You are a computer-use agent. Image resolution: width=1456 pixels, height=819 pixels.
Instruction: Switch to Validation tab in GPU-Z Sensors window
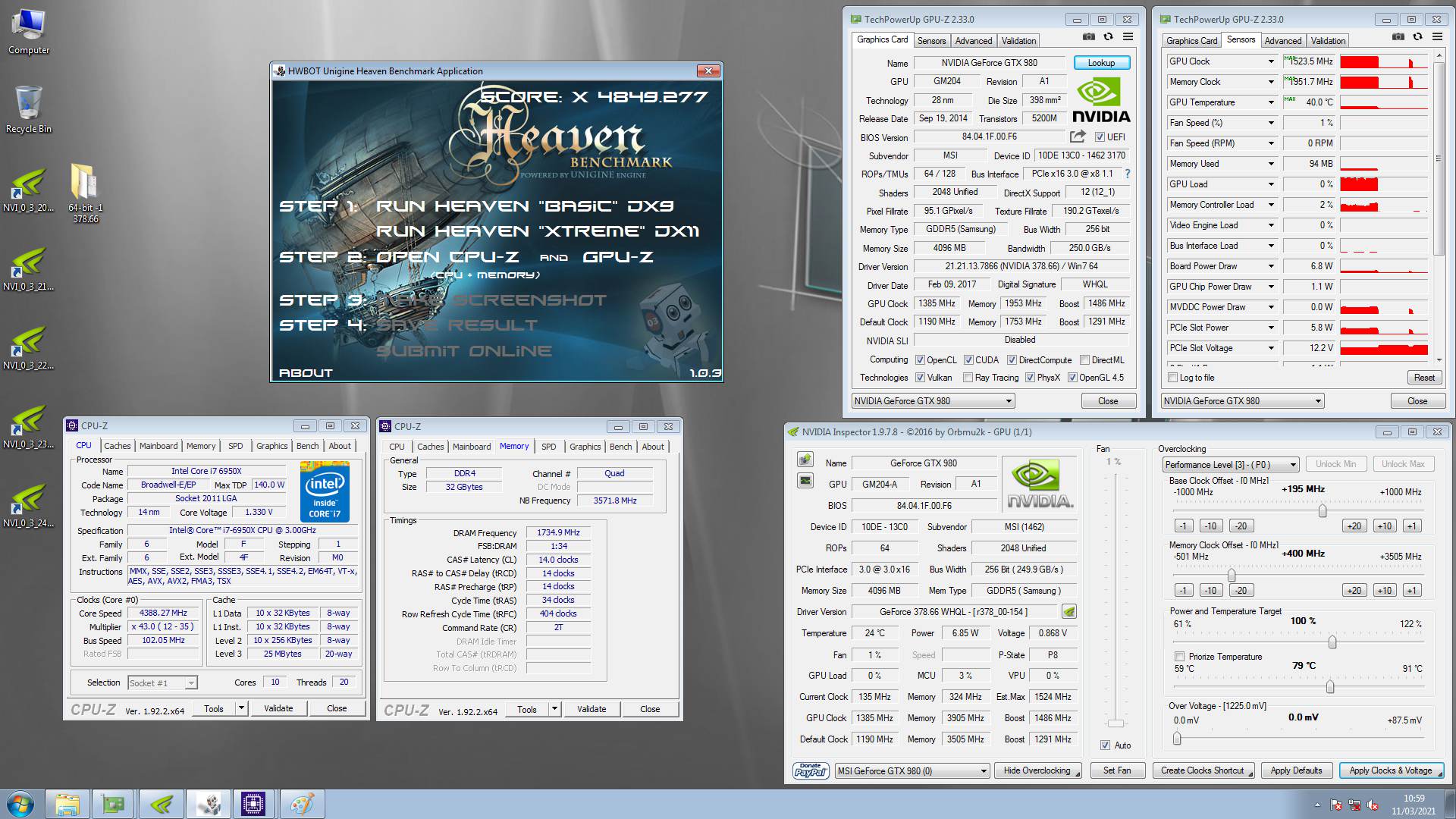pos(1328,41)
